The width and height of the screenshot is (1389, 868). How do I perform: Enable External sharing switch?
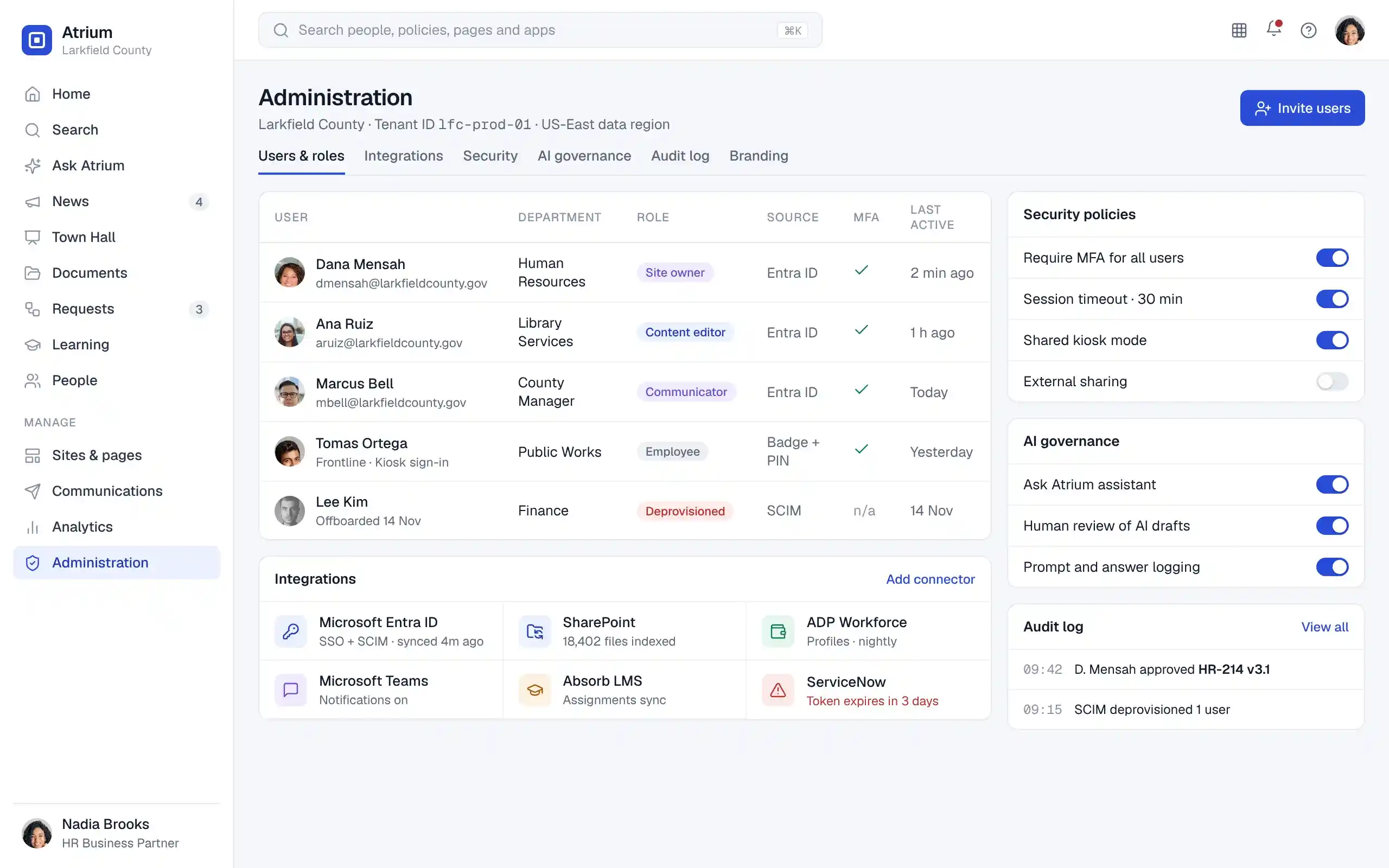point(1331,382)
